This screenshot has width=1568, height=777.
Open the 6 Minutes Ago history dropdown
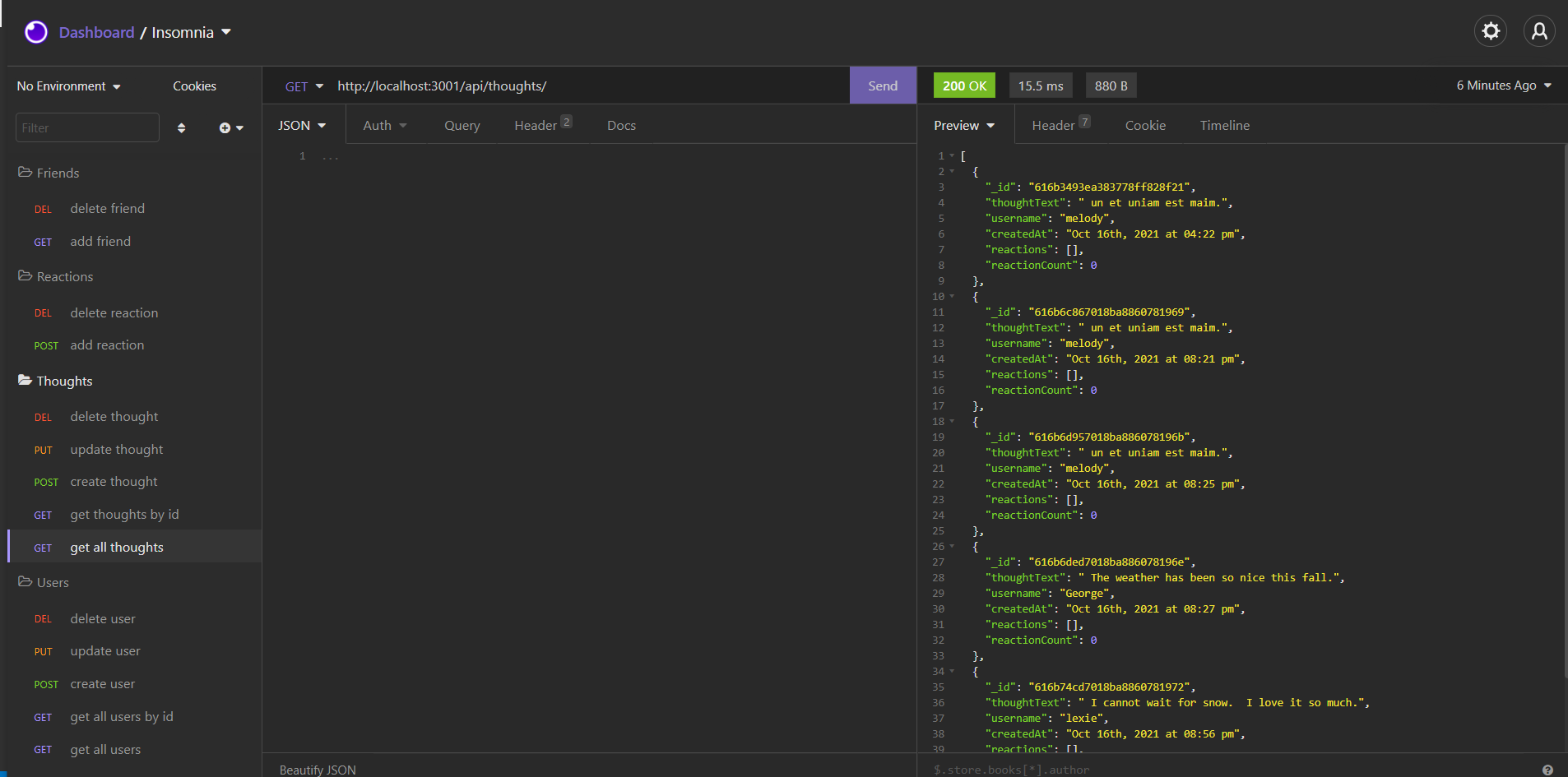tap(1504, 86)
